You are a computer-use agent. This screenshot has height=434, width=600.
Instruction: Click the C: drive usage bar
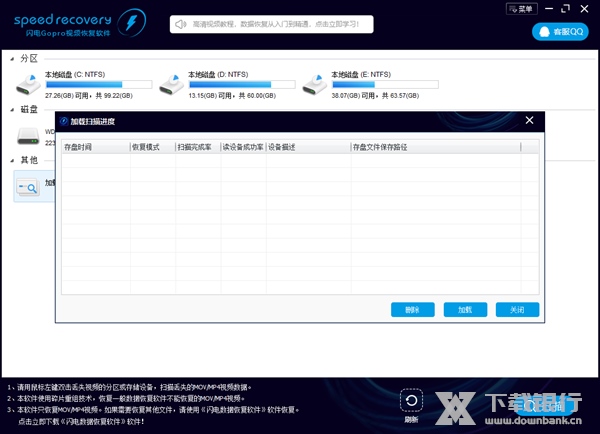pos(99,85)
